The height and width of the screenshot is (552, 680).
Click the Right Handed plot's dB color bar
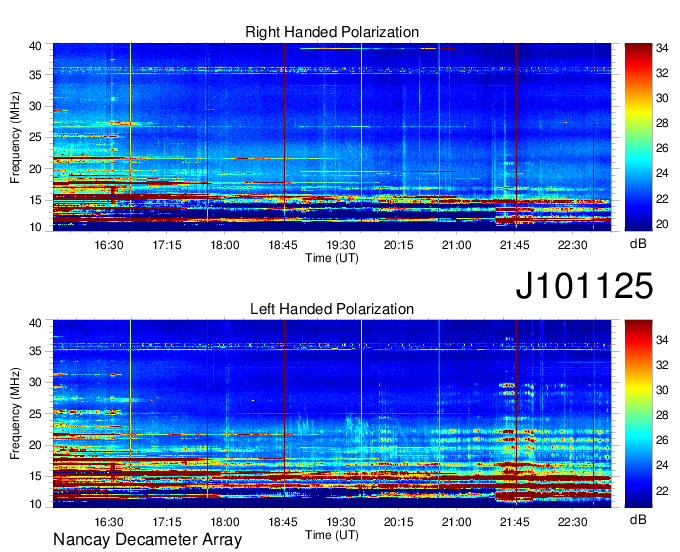pyautogui.click(x=638, y=137)
